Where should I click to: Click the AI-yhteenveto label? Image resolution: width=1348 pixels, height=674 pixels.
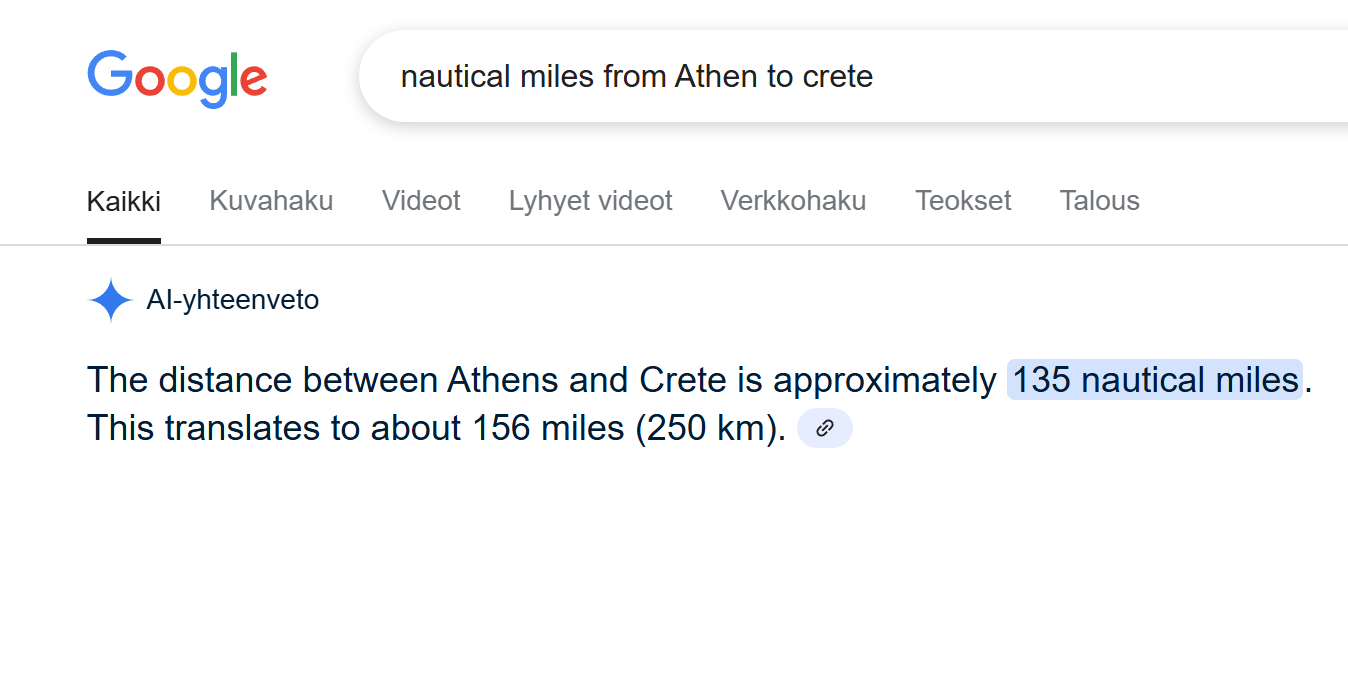[233, 300]
